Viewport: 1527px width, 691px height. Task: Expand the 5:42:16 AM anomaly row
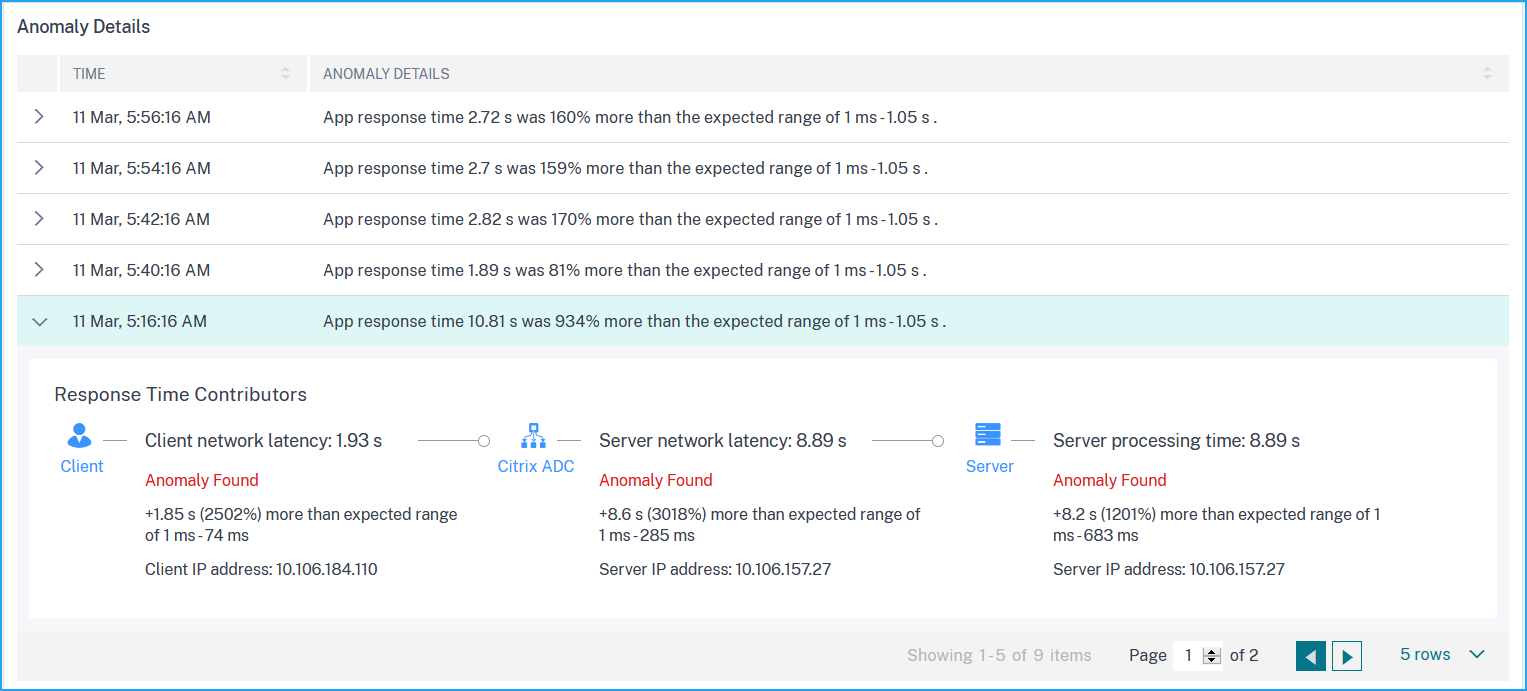coord(39,219)
